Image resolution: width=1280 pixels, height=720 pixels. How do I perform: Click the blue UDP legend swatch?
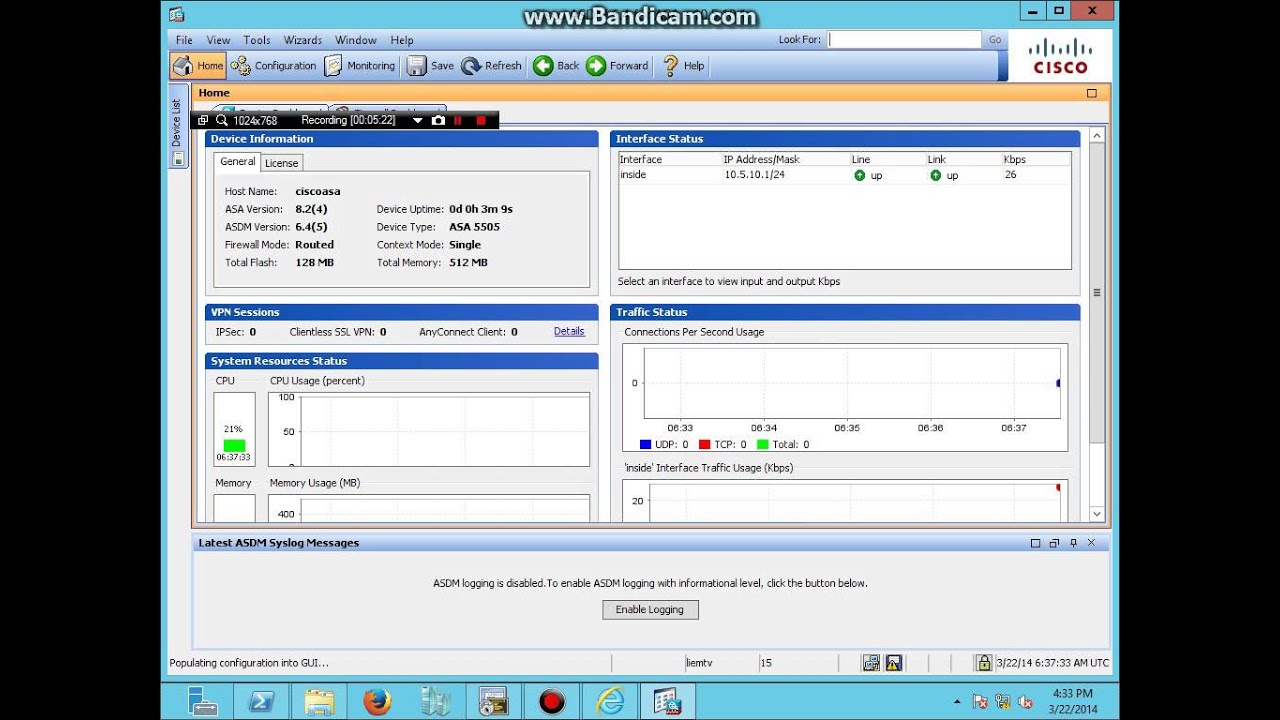[x=645, y=445]
